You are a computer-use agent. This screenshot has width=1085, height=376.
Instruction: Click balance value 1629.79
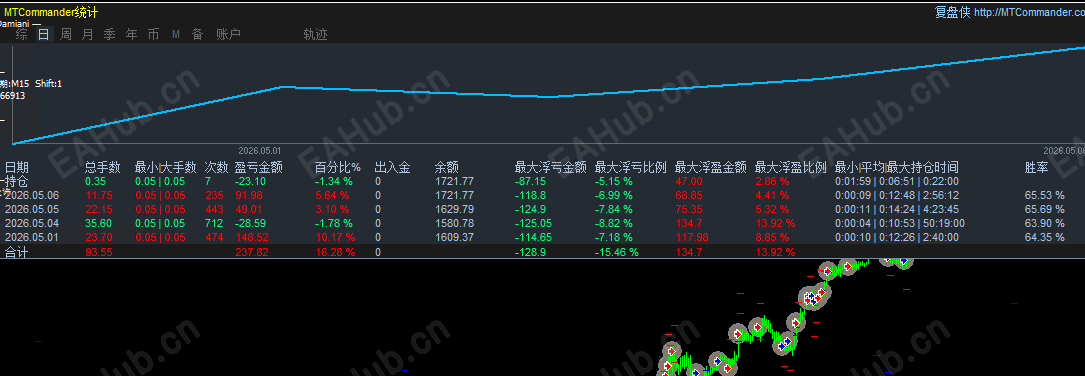(454, 209)
